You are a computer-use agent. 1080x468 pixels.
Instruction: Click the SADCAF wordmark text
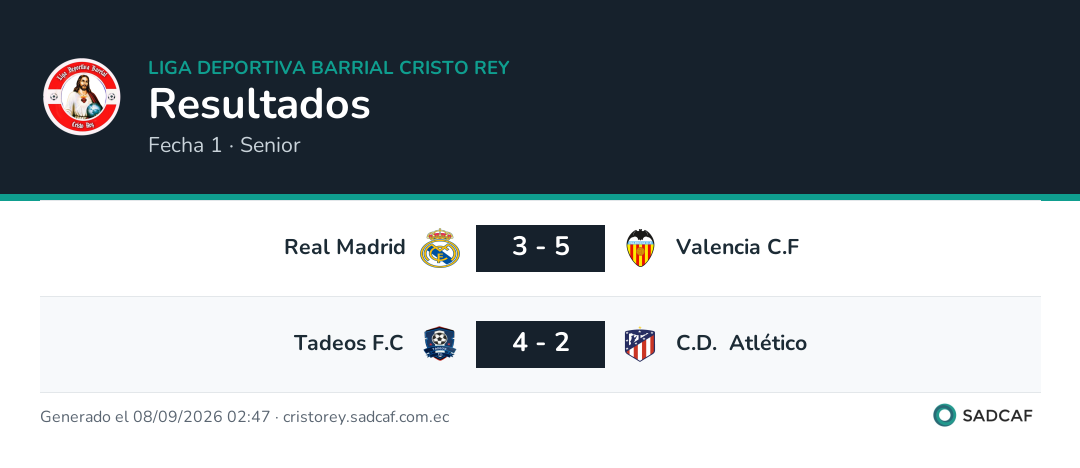[x=997, y=416]
